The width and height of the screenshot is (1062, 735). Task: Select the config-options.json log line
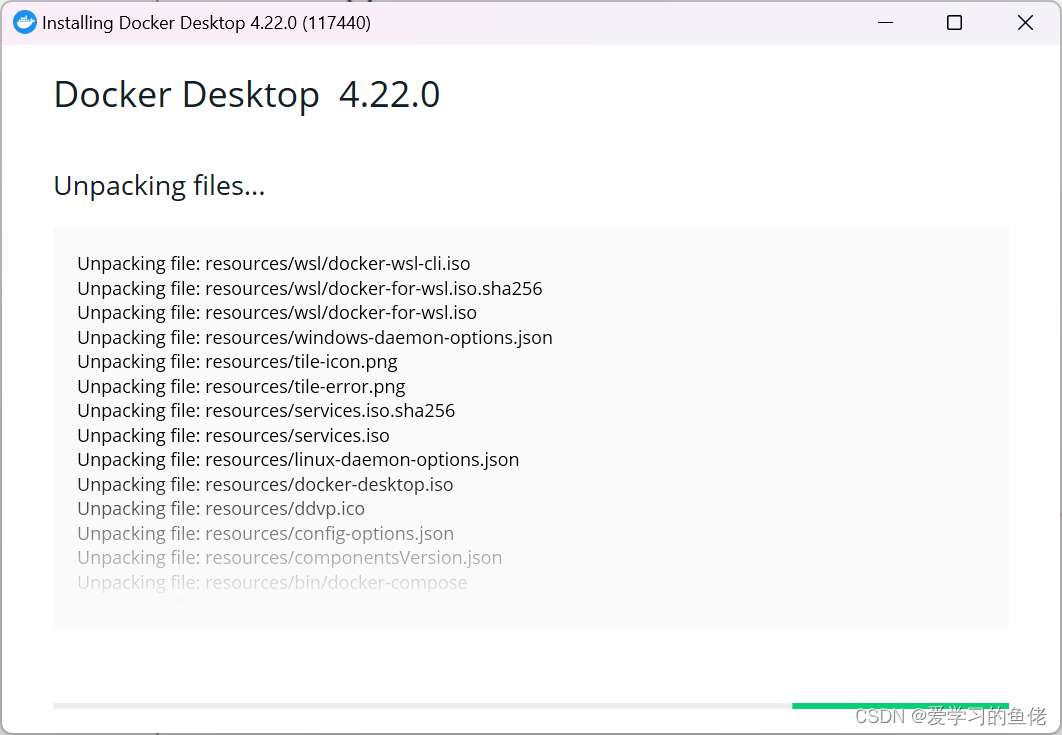point(266,534)
